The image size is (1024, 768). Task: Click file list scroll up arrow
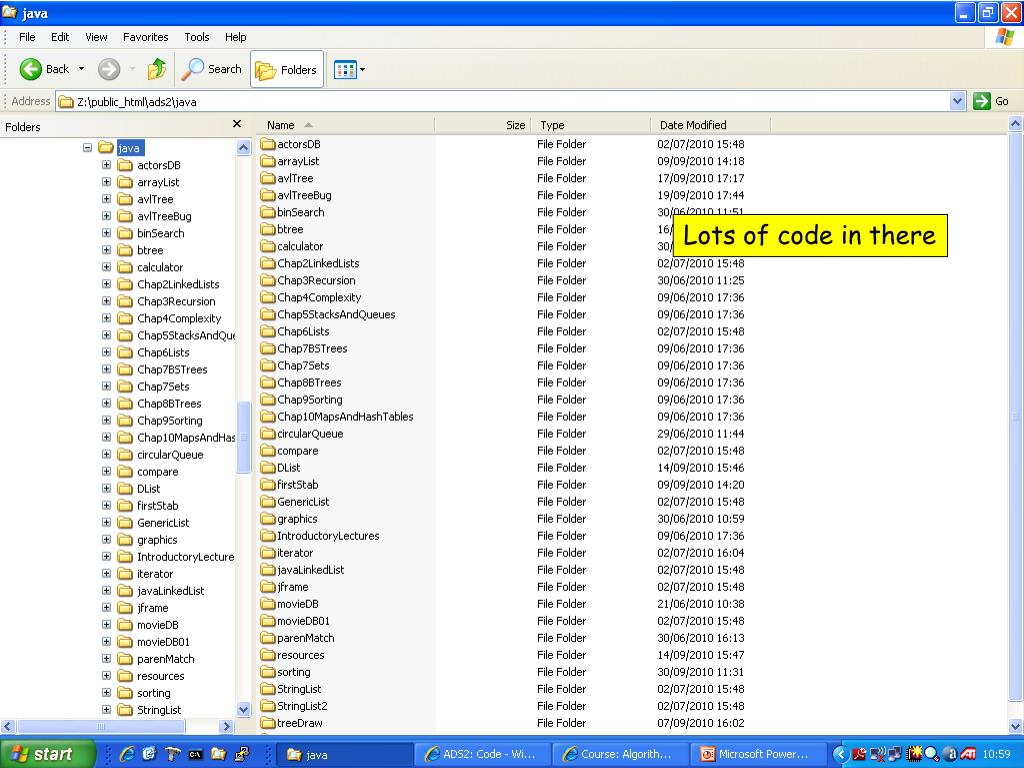[1016, 123]
